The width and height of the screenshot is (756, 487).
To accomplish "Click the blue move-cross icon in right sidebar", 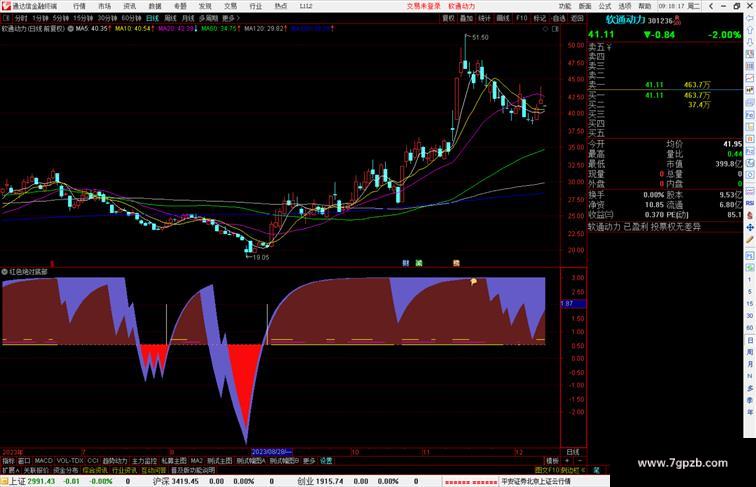I will [x=750, y=228].
